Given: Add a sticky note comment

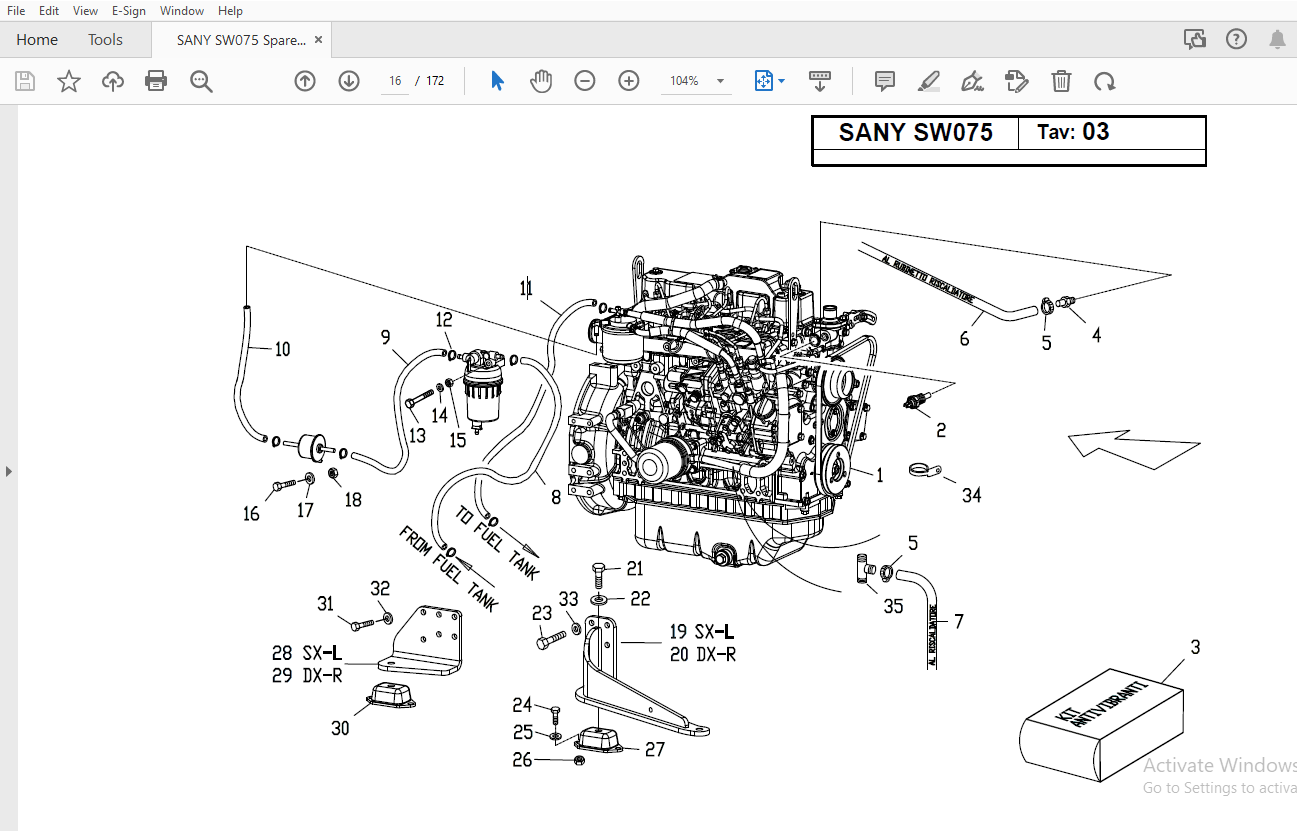Looking at the screenshot, I should click(x=885, y=81).
